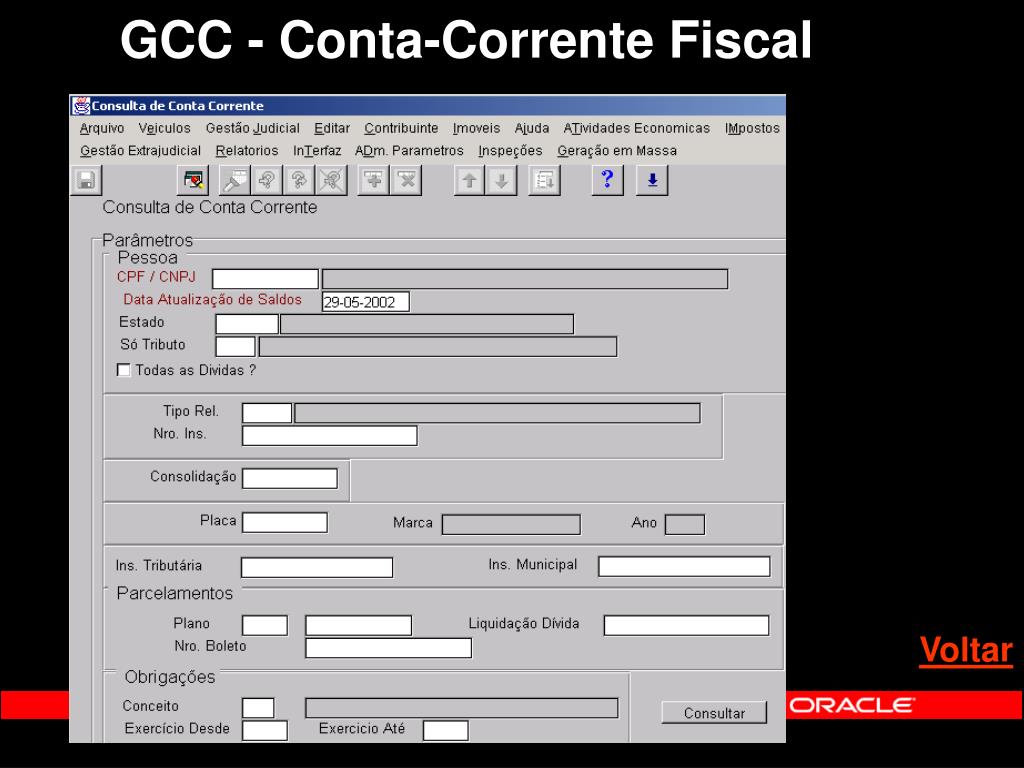Image resolution: width=1024 pixels, height=768 pixels.
Task: Click the grey Tipo Rel. description field
Action: coord(498,413)
